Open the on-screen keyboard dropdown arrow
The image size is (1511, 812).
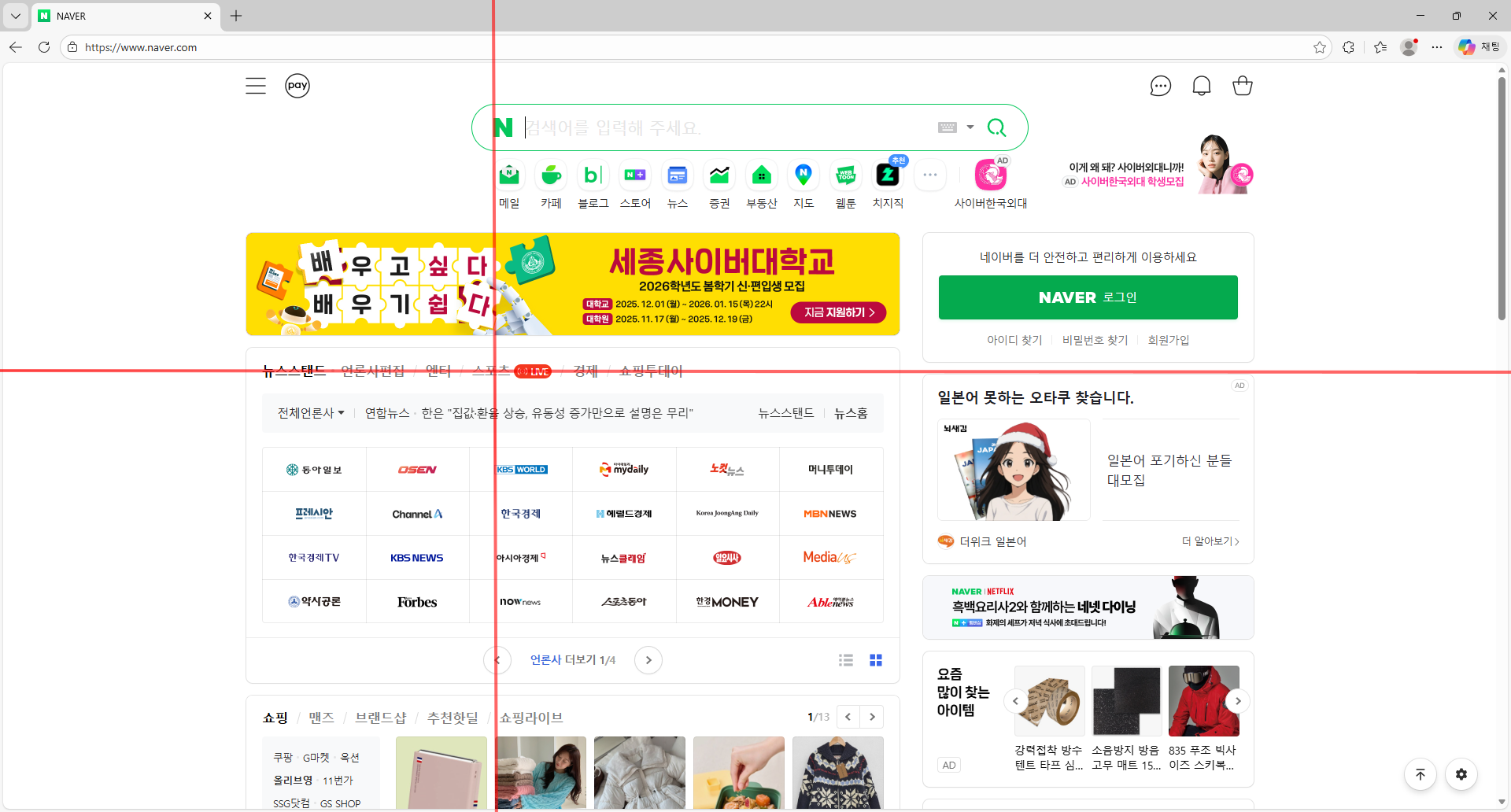click(970, 127)
